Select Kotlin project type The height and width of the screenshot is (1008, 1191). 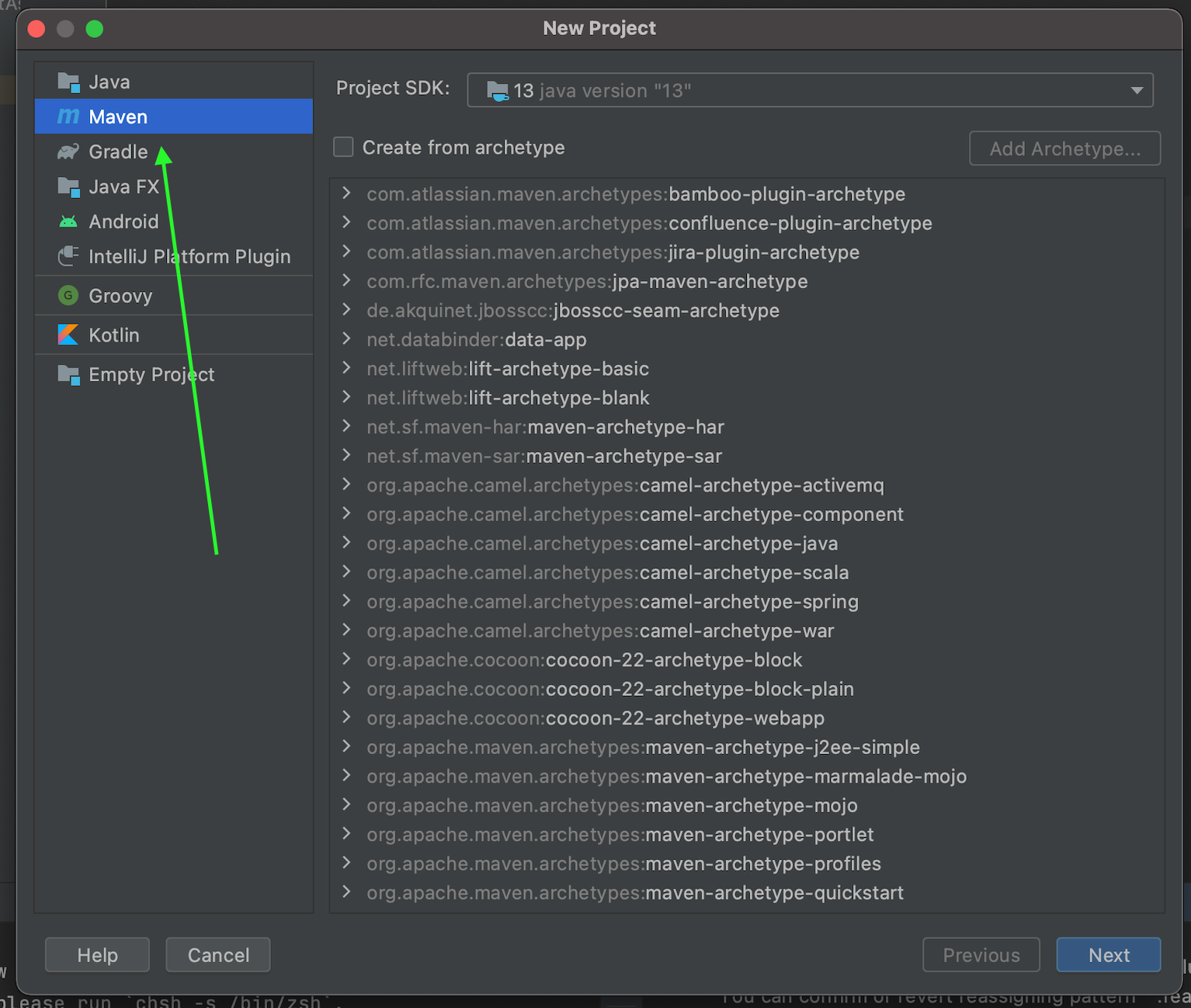174,335
